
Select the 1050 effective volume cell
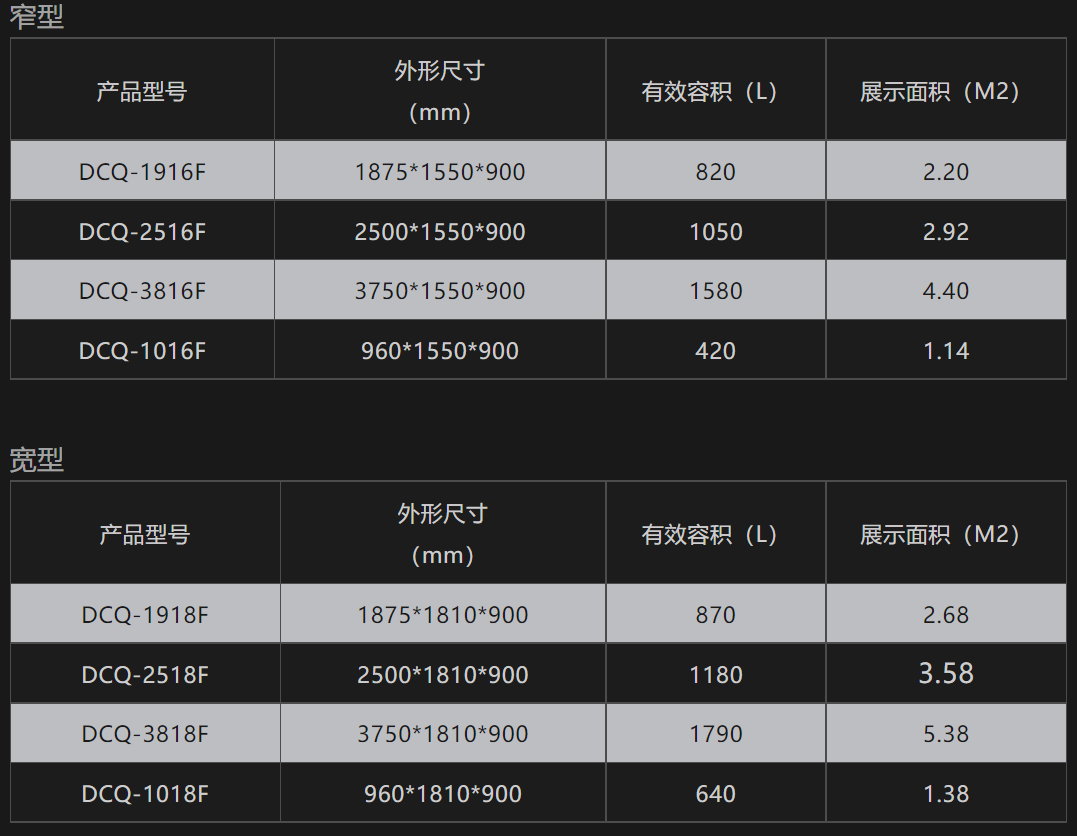[x=716, y=232]
